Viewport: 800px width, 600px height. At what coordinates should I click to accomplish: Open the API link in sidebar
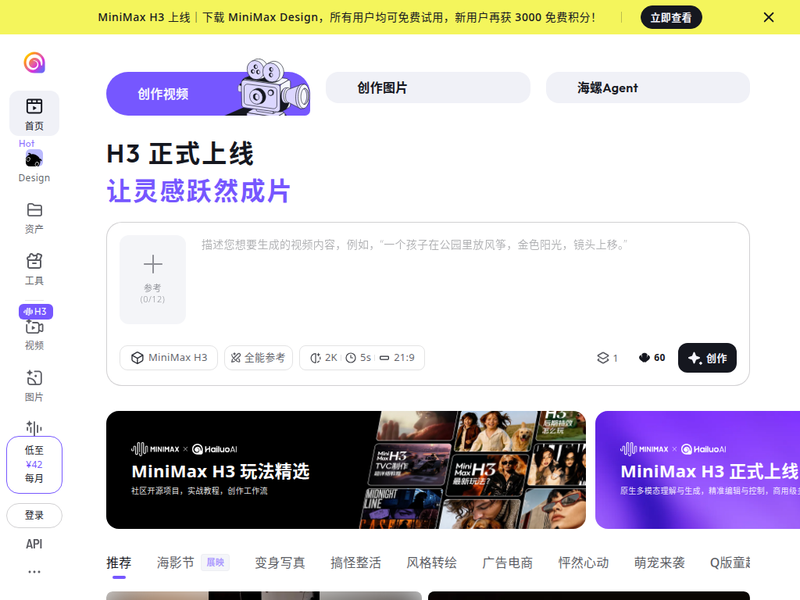point(34,544)
